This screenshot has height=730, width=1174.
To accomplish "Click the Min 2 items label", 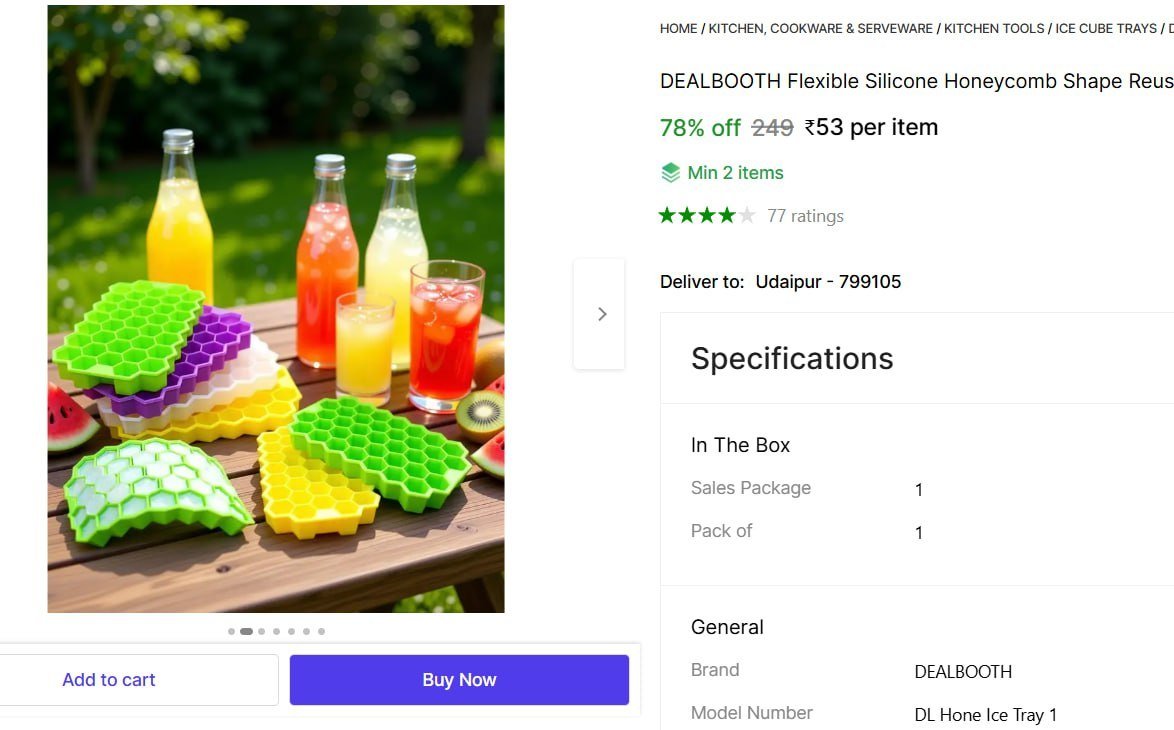I will tap(735, 173).
